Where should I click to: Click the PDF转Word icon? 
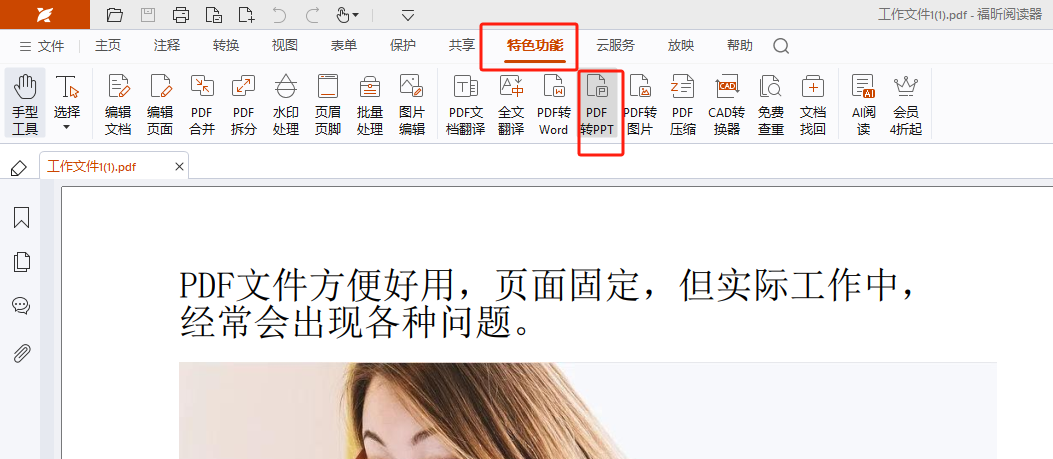tap(553, 105)
